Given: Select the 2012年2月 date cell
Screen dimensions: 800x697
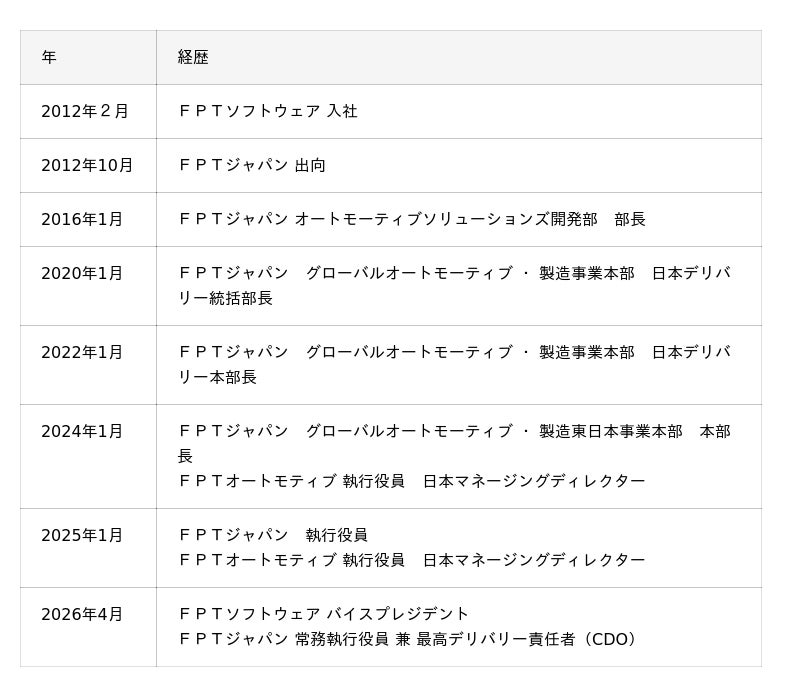Looking at the screenshot, I should coord(85,111).
